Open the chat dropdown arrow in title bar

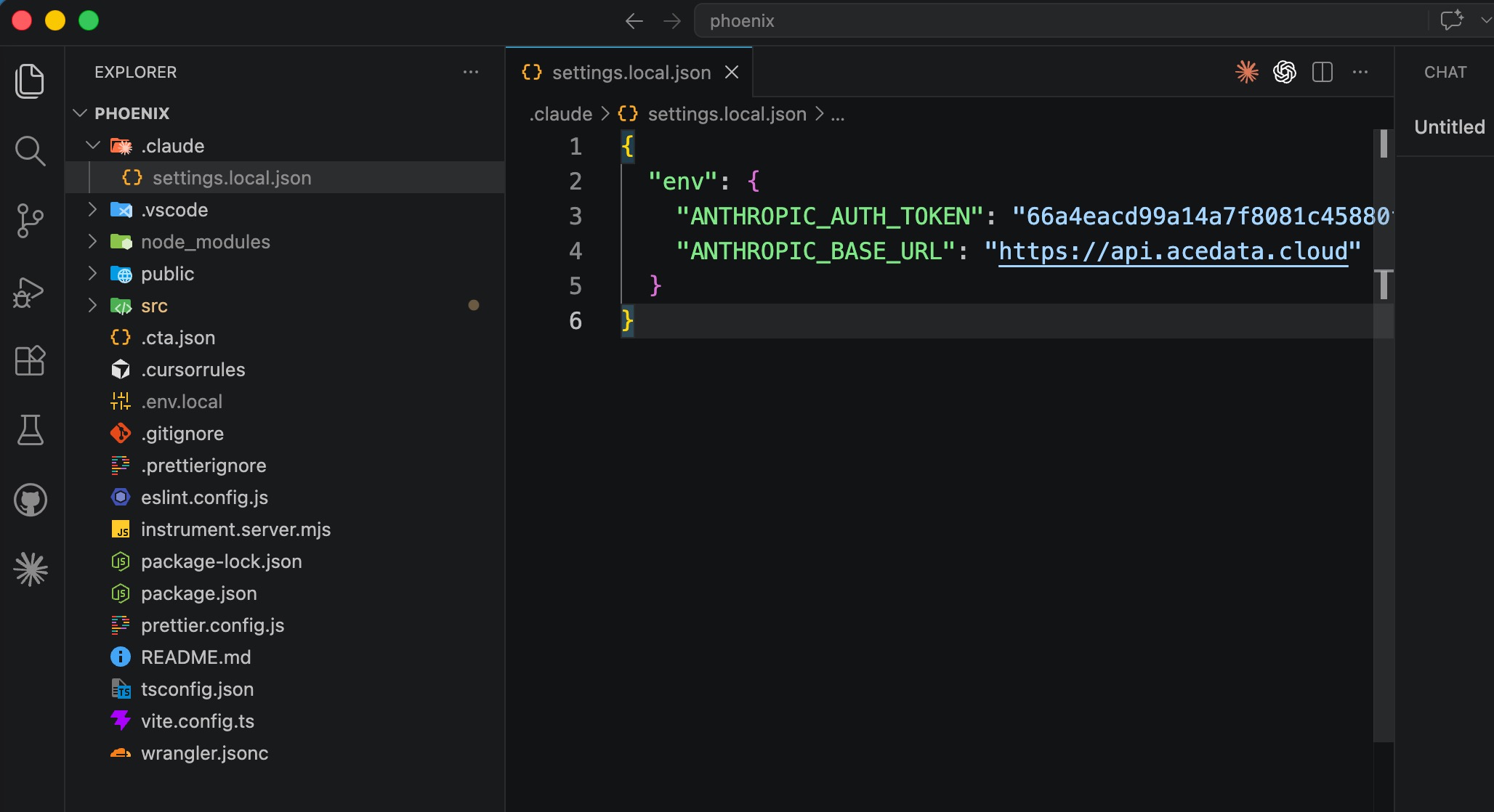[1485, 20]
